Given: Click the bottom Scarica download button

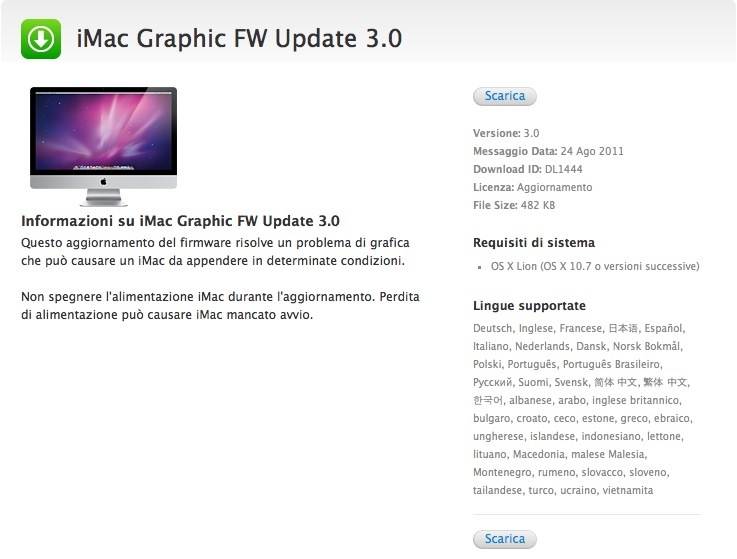Looking at the screenshot, I should coord(504,539).
